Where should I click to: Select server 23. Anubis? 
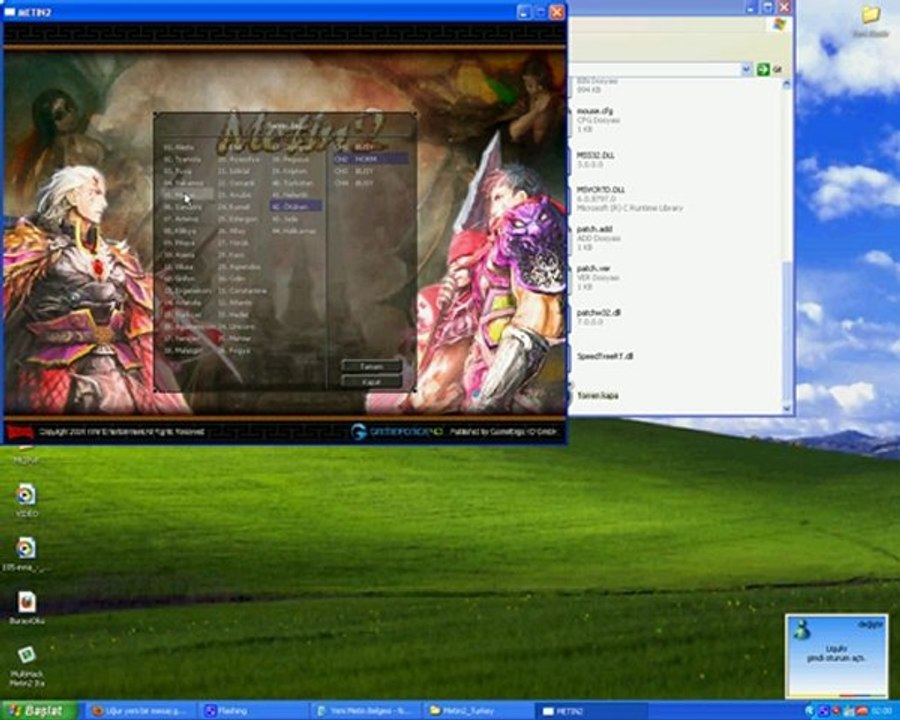[235, 195]
